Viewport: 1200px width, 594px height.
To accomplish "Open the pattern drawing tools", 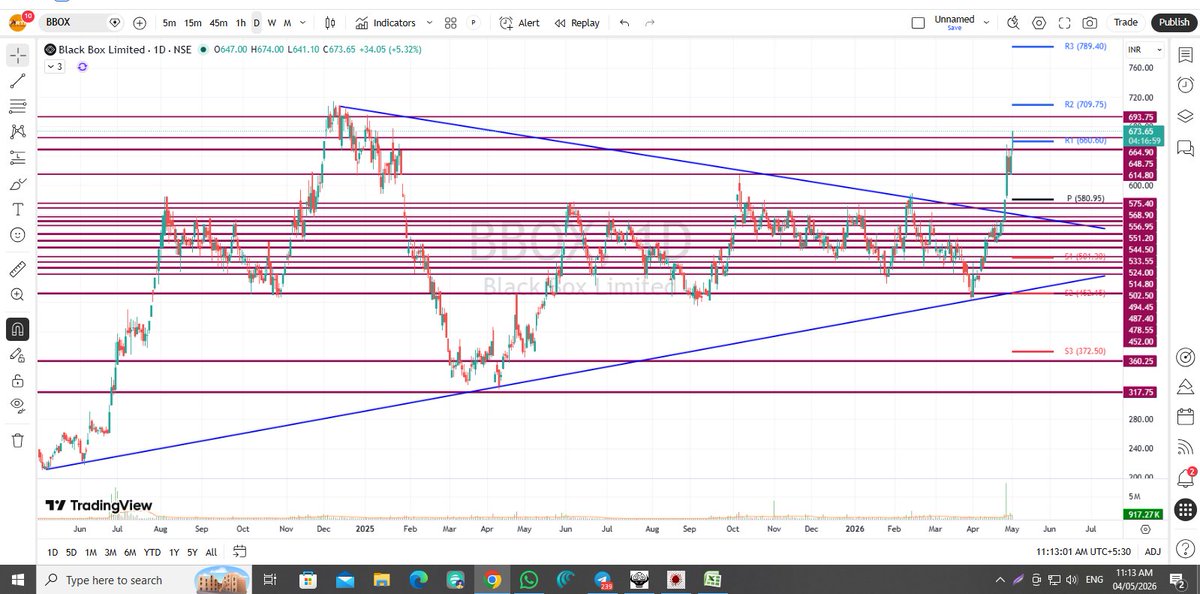I will 18,131.
